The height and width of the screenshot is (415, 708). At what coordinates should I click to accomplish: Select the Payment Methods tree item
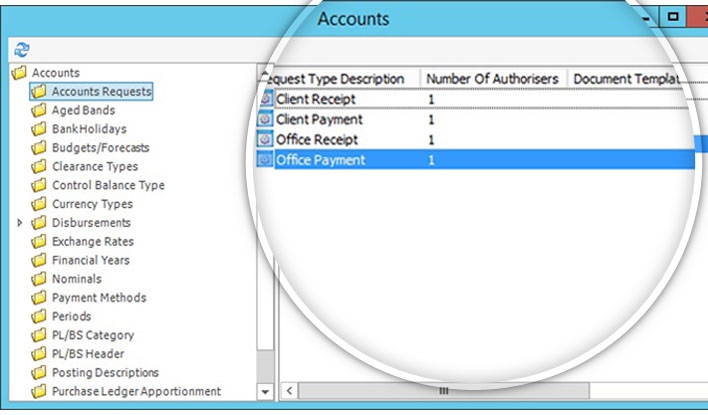coord(98,297)
